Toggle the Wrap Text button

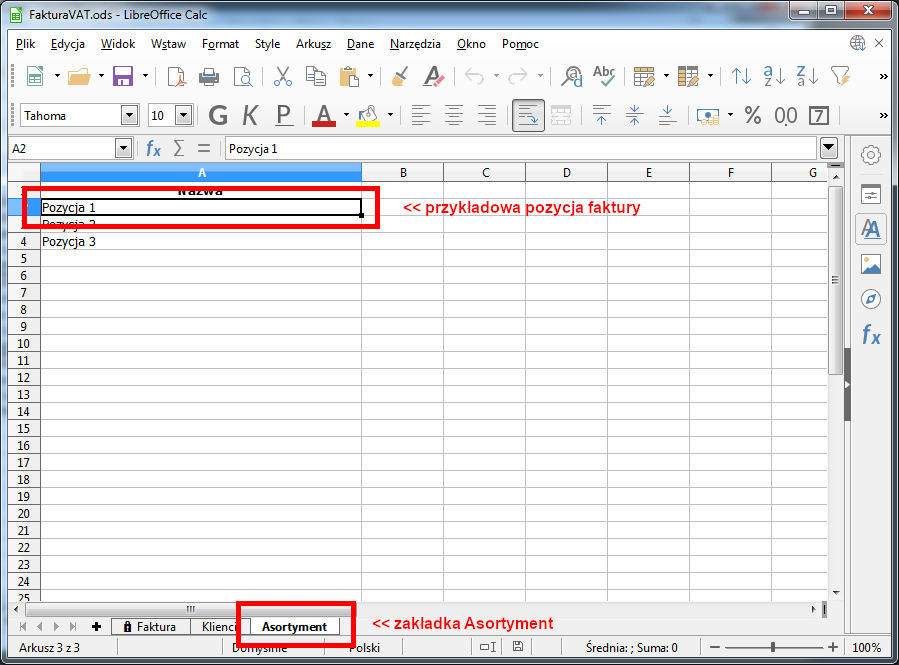click(528, 116)
